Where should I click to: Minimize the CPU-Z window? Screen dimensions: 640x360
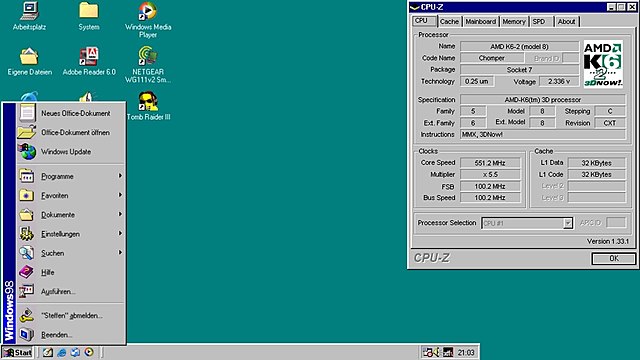(x=611, y=7)
